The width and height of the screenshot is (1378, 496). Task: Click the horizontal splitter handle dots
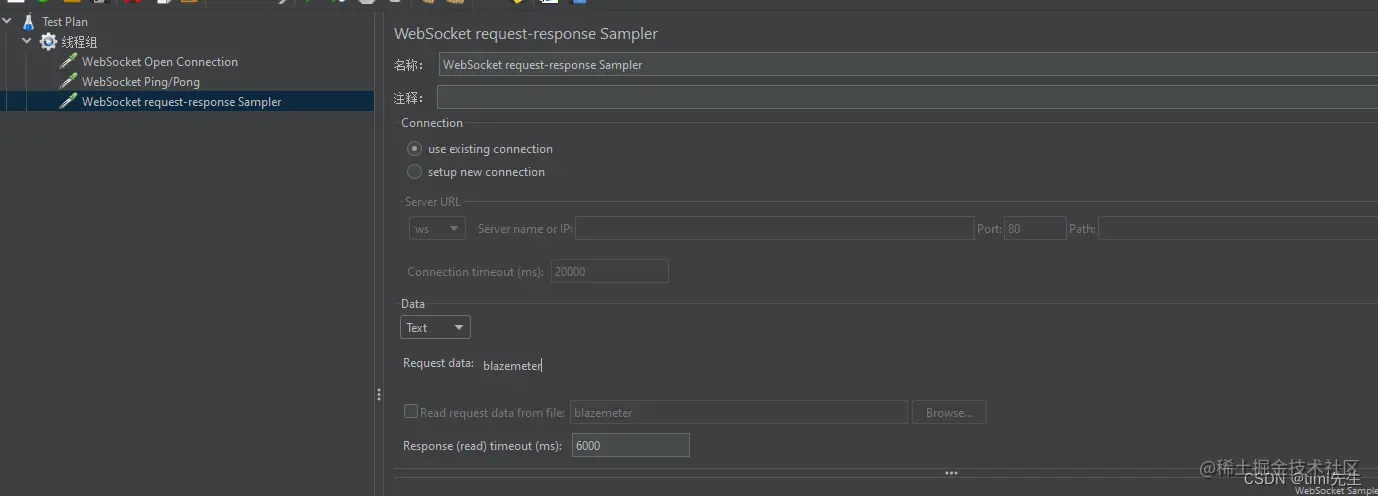tap(951, 473)
